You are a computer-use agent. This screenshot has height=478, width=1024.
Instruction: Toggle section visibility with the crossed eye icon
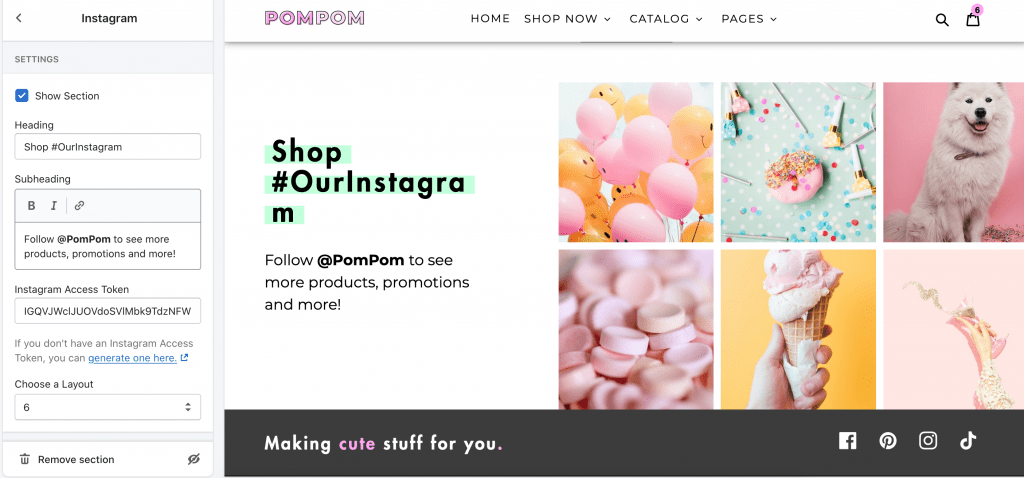[193, 459]
